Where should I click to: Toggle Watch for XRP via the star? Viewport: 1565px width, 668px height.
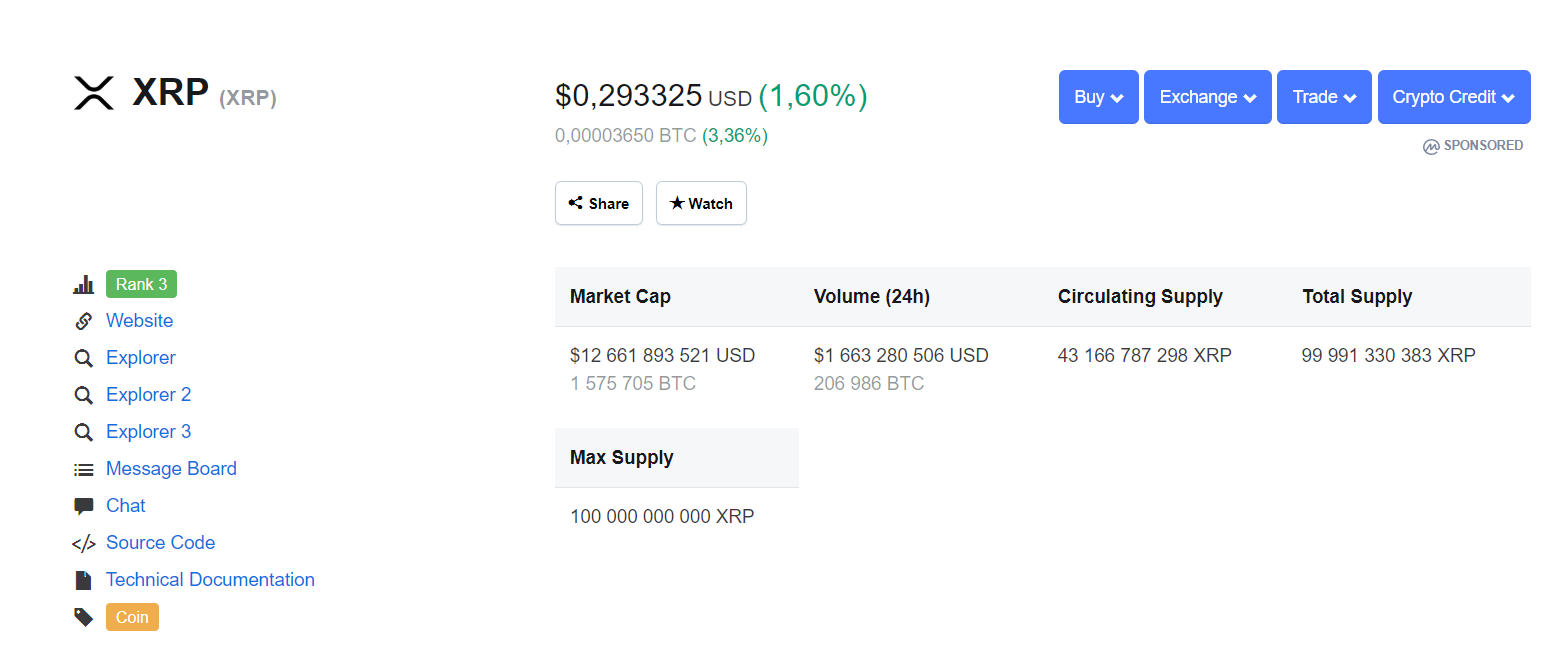(680, 202)
